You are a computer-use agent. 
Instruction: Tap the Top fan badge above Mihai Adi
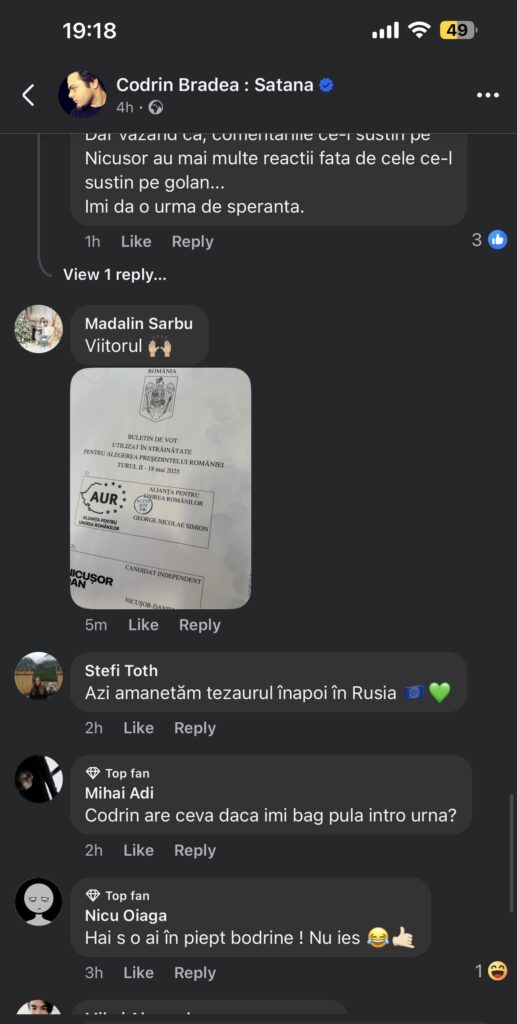click(x=118, y=773)
